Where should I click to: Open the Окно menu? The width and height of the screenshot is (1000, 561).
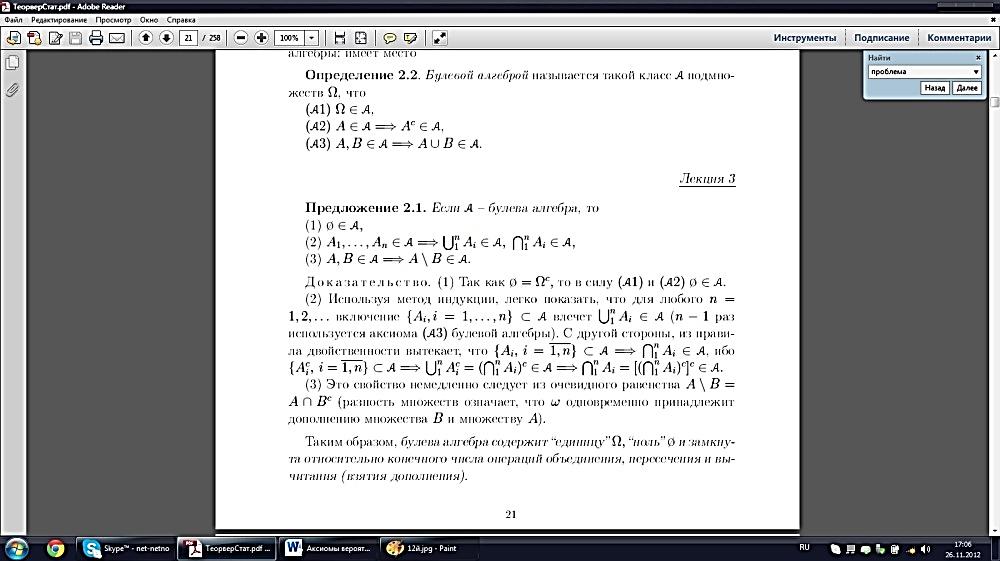click(x=149, y=20)
